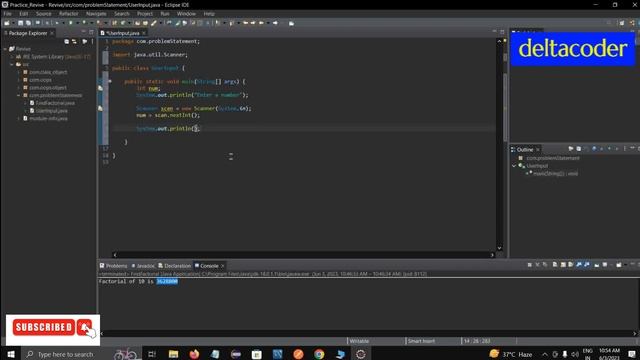Click the Collapse All icon in Package Explorer
The width and height of the screenshot is (640, 360).
(67, 41)
